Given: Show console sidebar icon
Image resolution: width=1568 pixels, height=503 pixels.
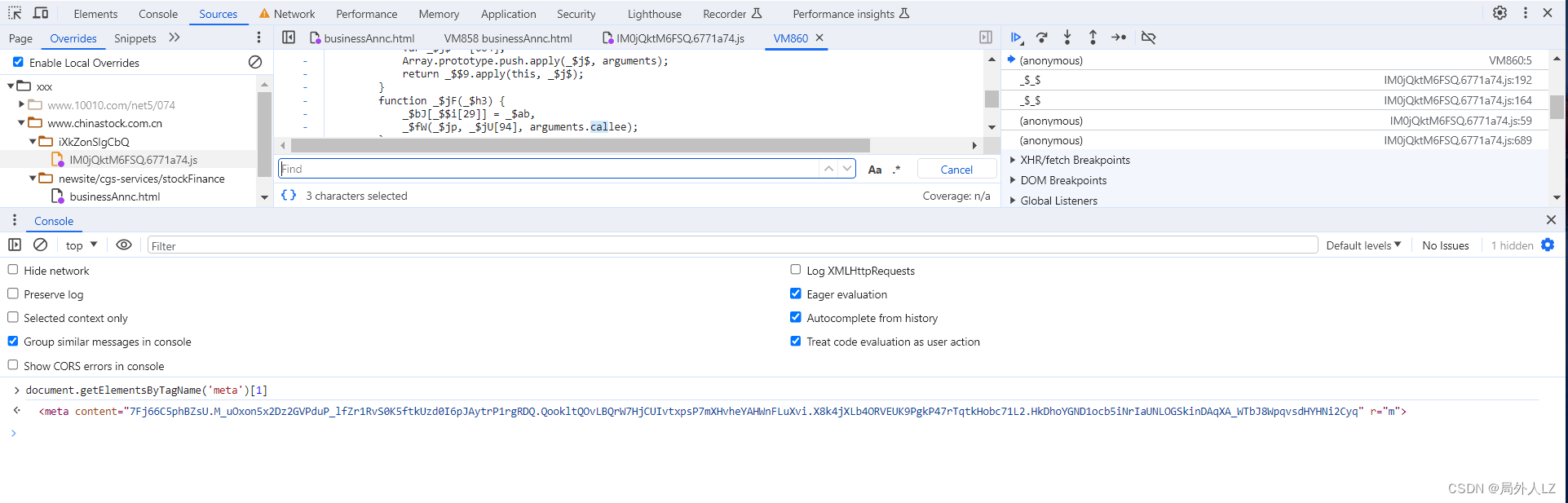Looking at the screenshot, I should (x=15, y=245).
